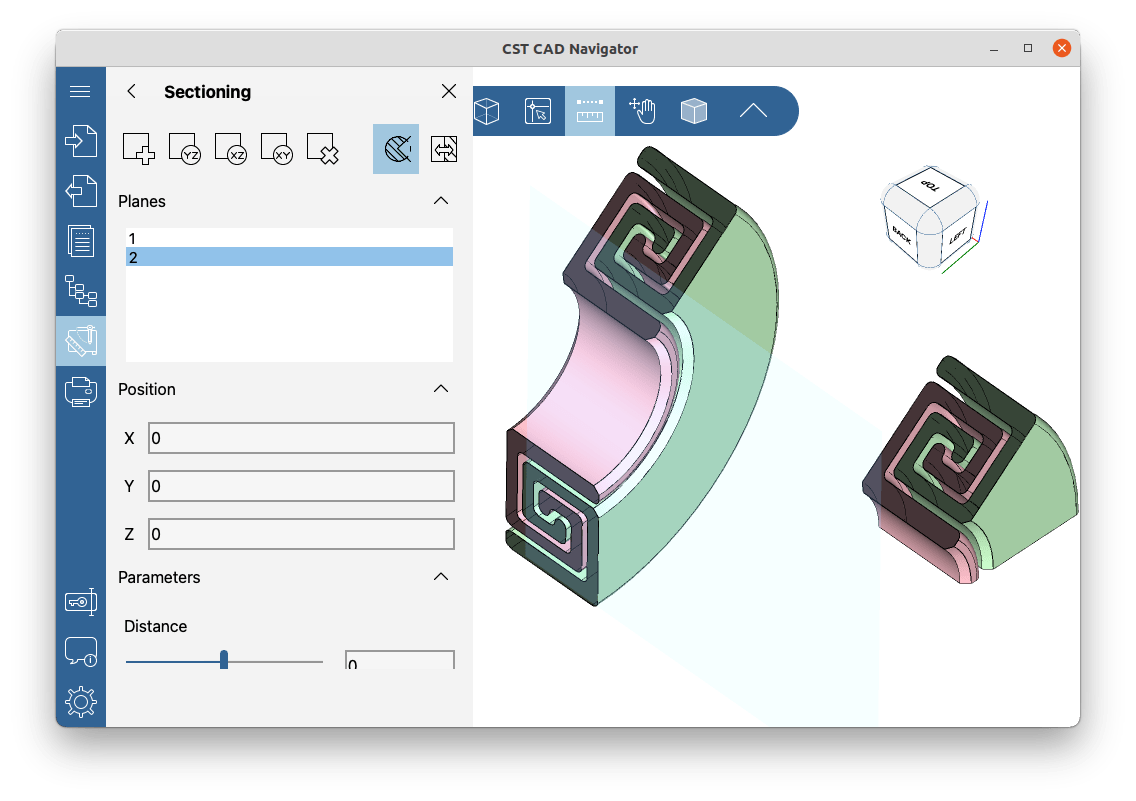The image size is (1136, 801).
Task: Delete the selected sectioning plane
Action: pyautogui.click(x=322, y=148)
